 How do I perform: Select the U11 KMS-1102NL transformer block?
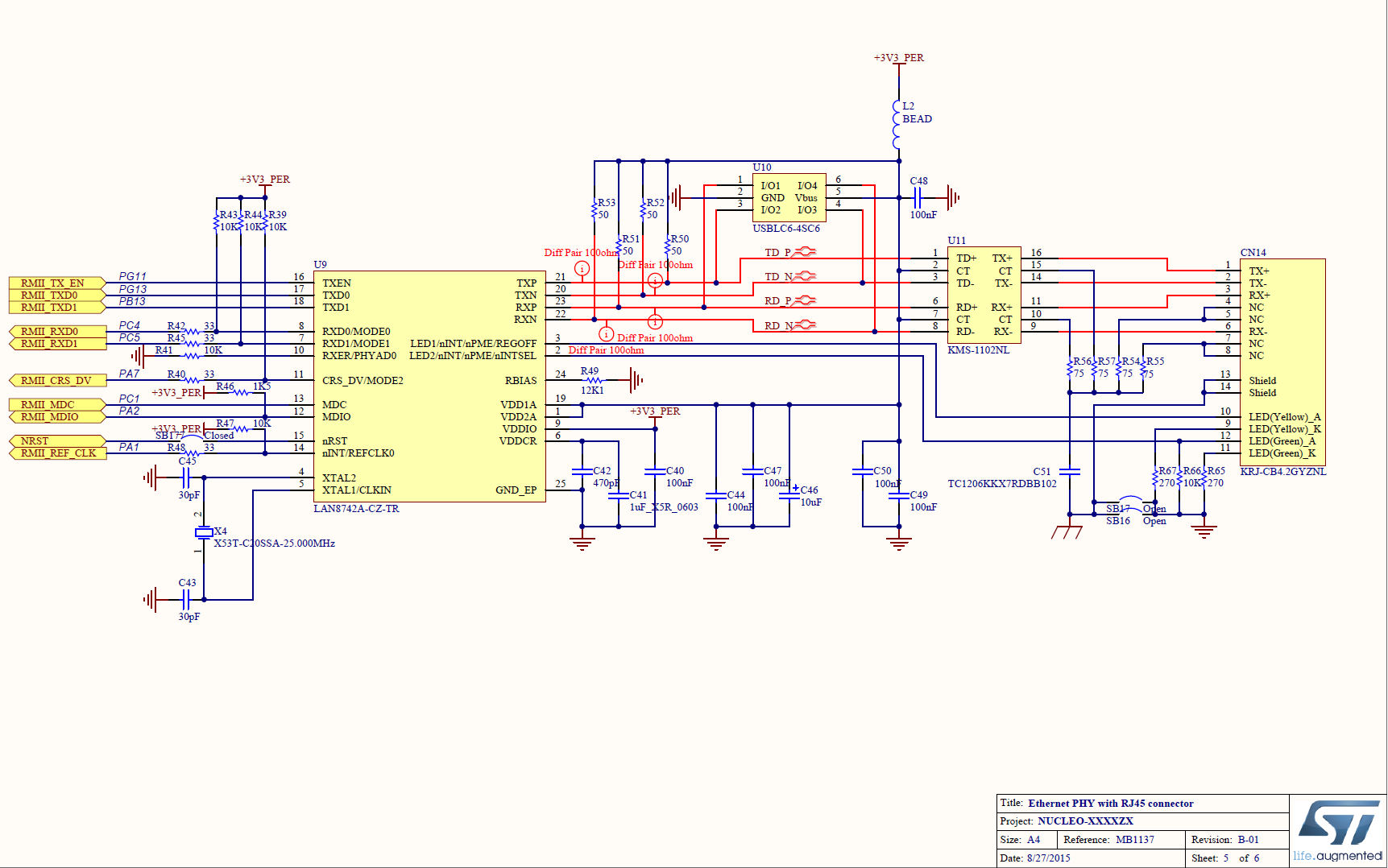coord(984,295)
